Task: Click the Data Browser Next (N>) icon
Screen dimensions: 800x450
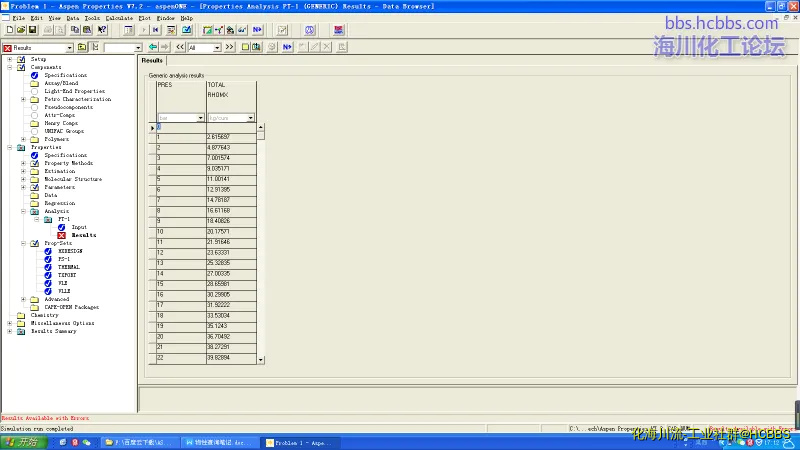Action: [x=287, y=47]
